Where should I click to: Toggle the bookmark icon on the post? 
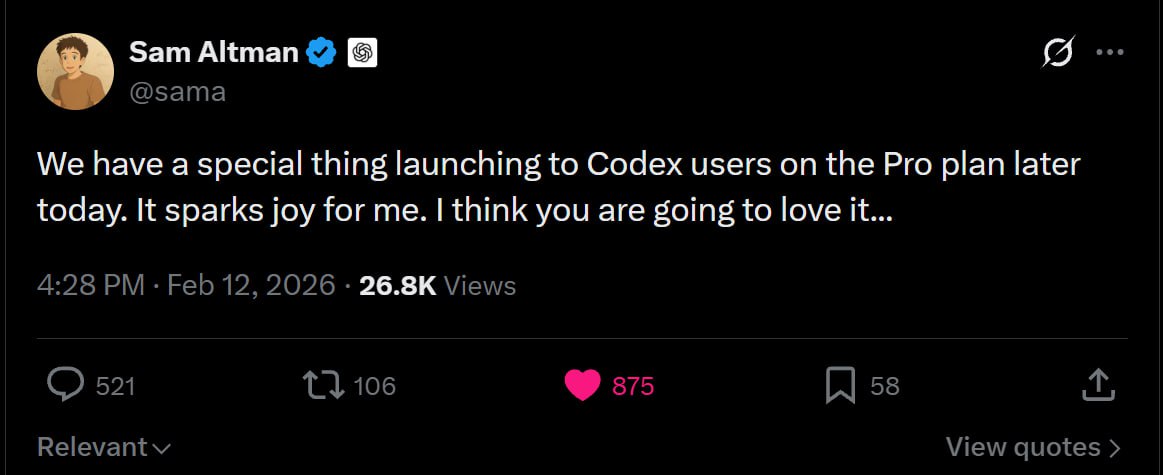coord(840,385)
